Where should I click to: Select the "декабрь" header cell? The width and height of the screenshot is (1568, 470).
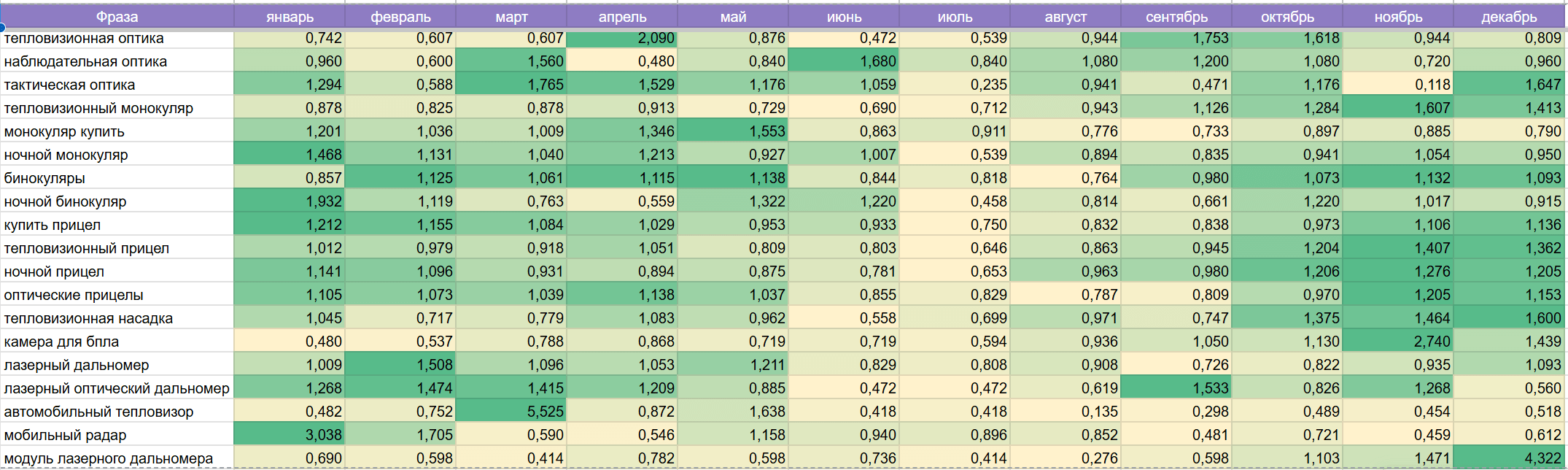pos(1509,17)
